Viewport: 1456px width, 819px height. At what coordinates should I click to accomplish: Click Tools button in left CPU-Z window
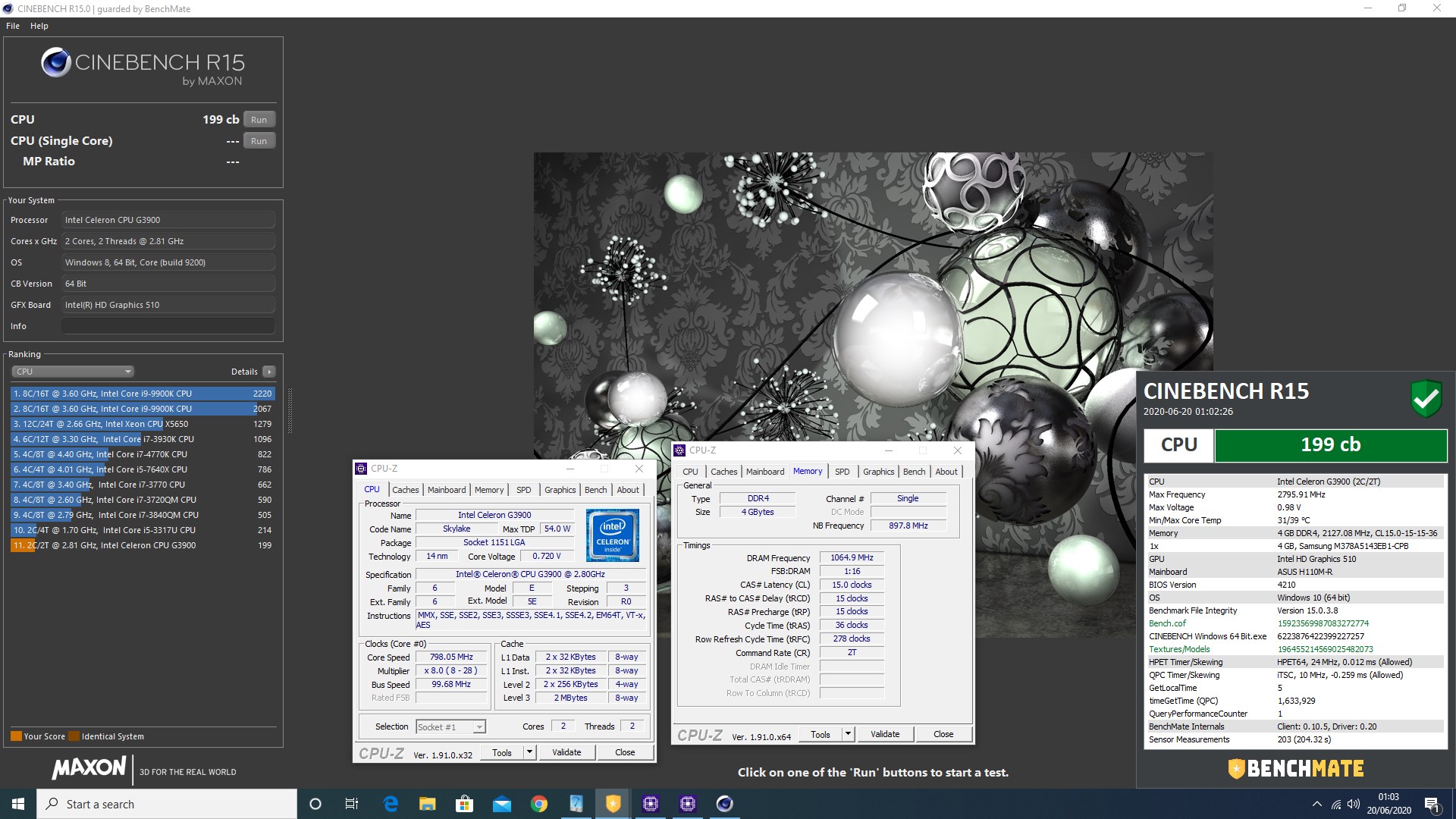pos(502,753)
